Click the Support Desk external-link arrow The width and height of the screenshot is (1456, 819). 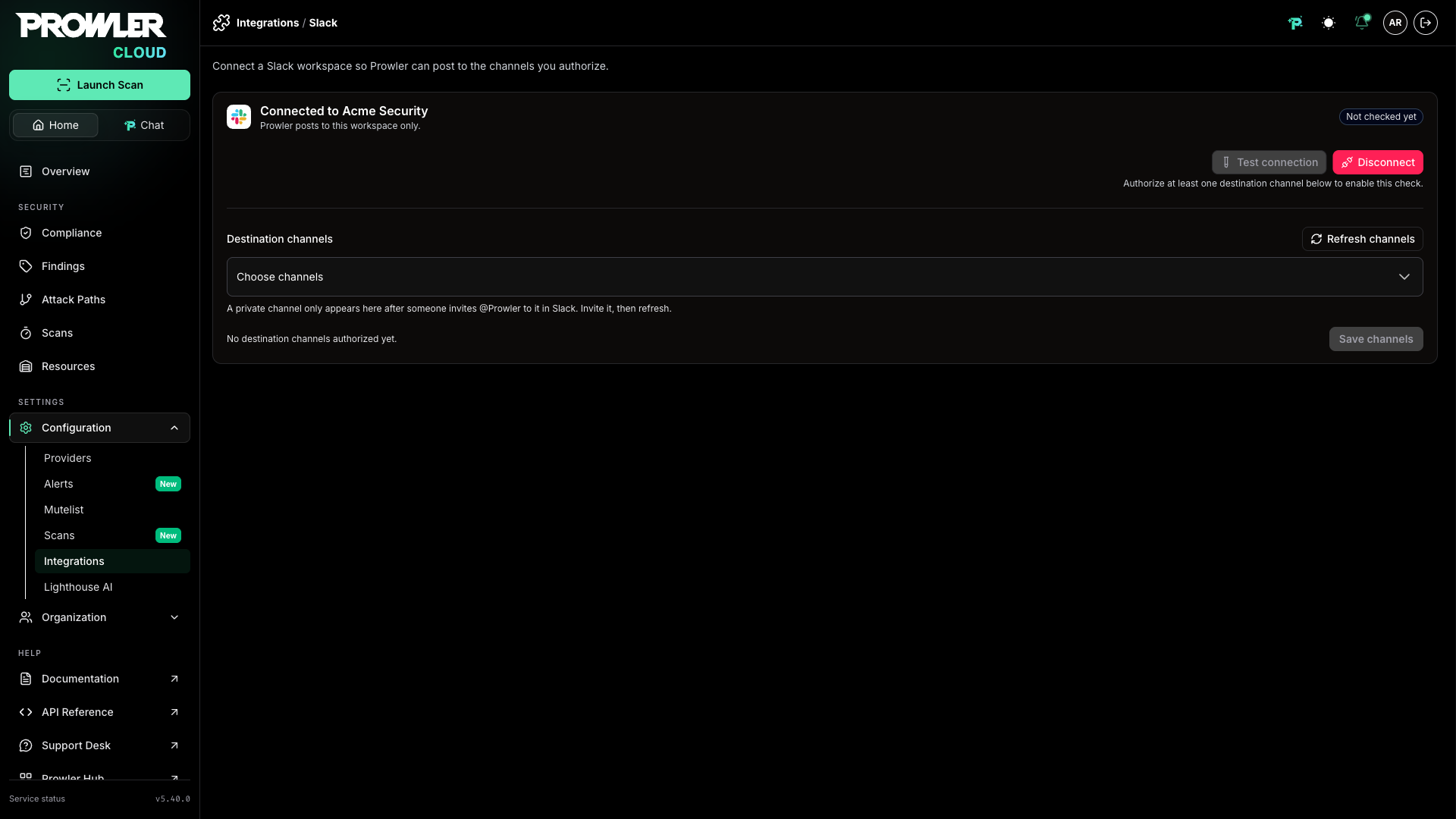(174, 745)
